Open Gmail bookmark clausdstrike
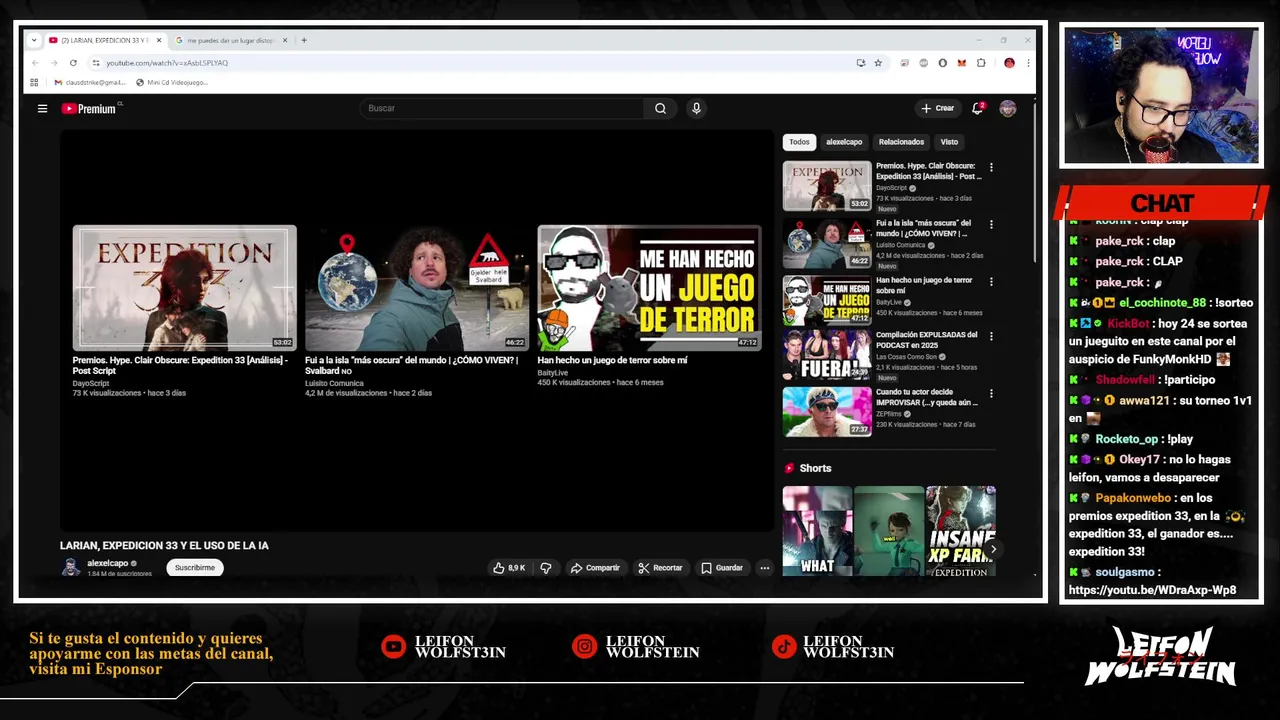The image size is (1280, 720). tap(90, 82)
